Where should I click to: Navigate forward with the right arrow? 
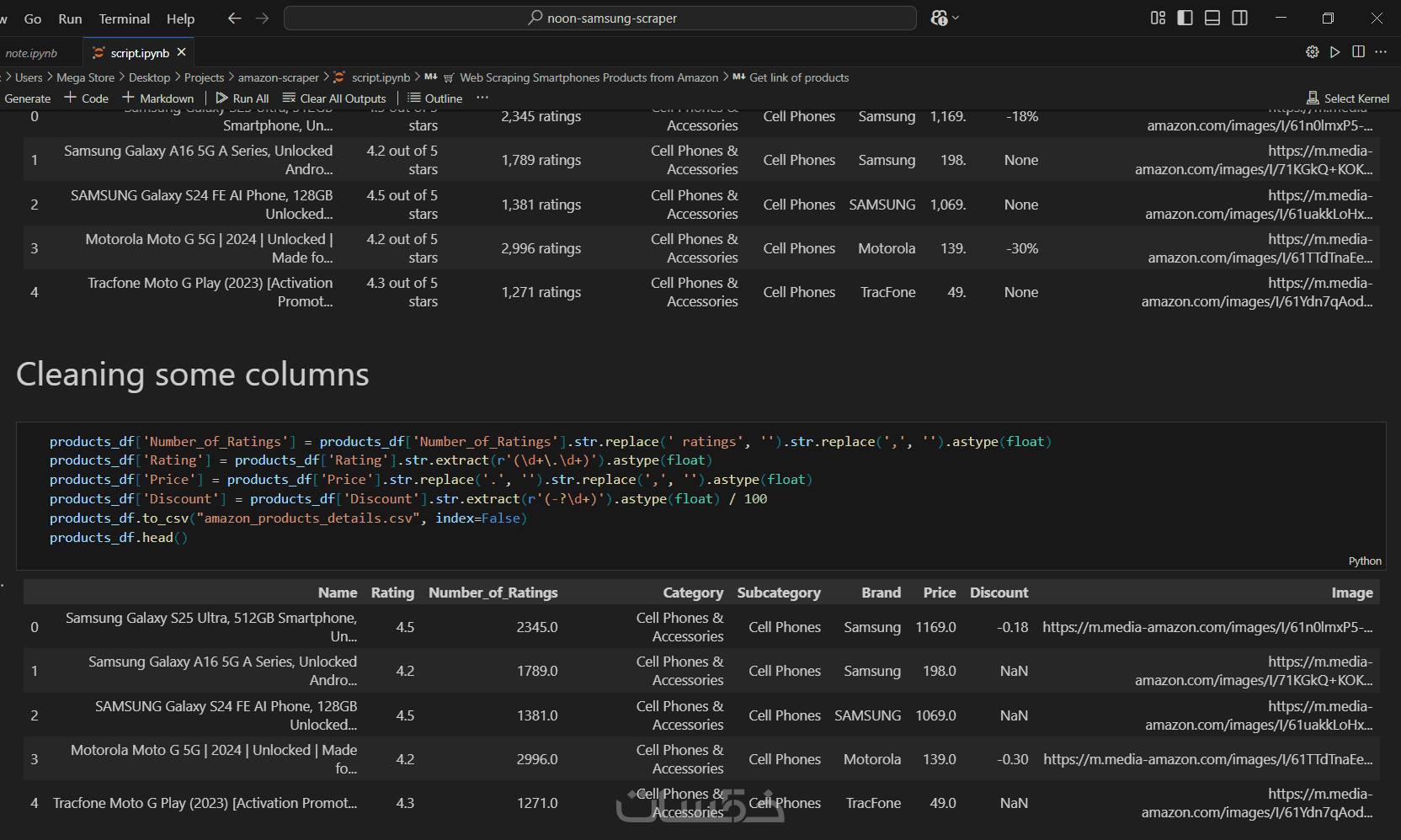[263, 18]
